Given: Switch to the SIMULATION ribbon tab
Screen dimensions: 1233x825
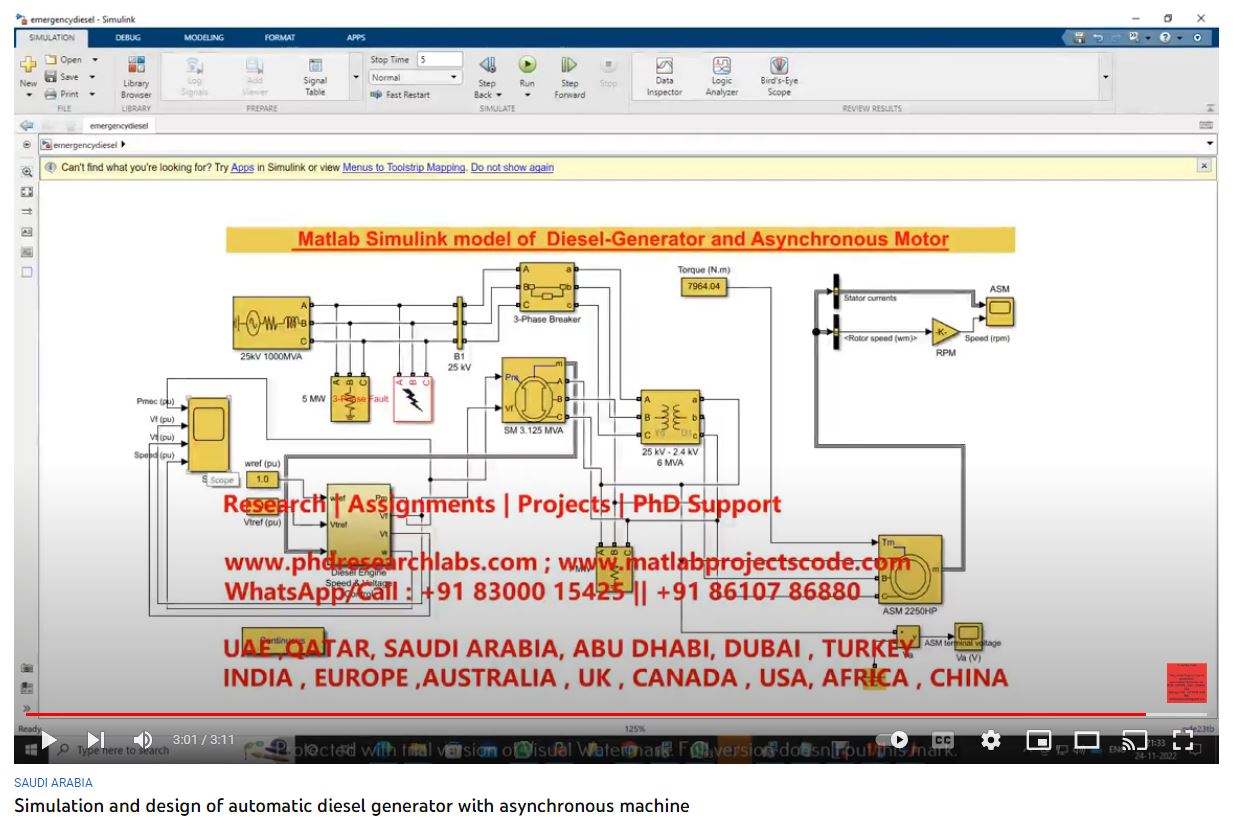Looking at the screenshot, I should pos(51,37).
